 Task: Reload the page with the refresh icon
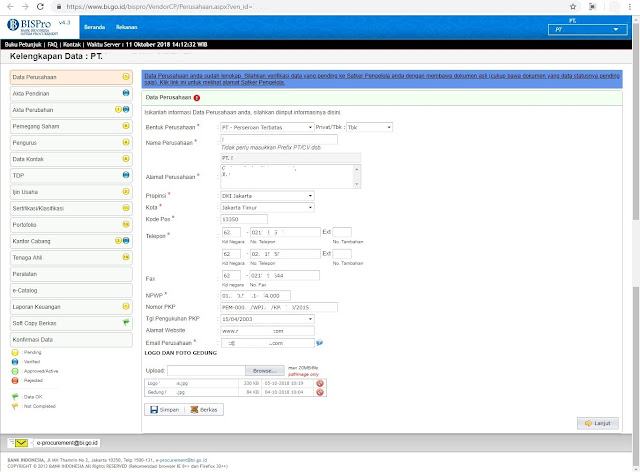[x=40, y=7]
